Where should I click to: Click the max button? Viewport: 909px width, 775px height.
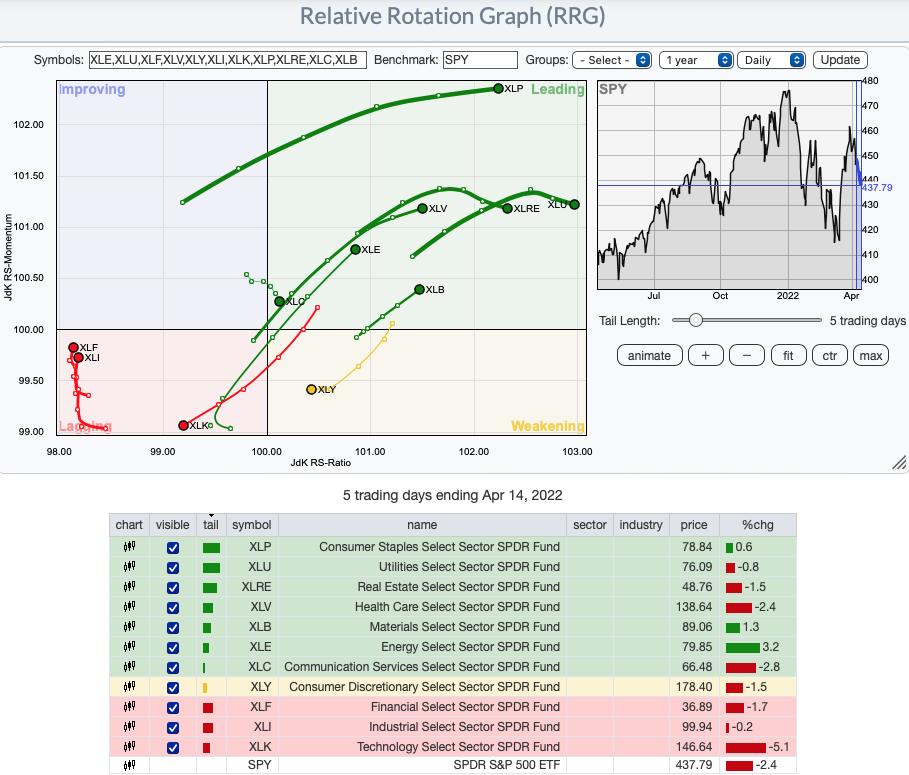pos(871,355)
